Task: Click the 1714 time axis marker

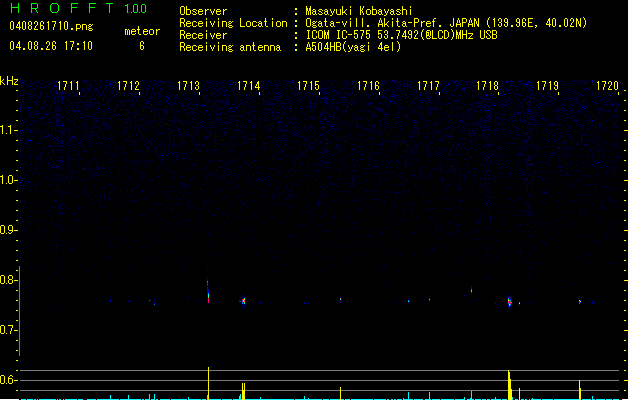Action: pyautogui.click(x=249, y=86)
